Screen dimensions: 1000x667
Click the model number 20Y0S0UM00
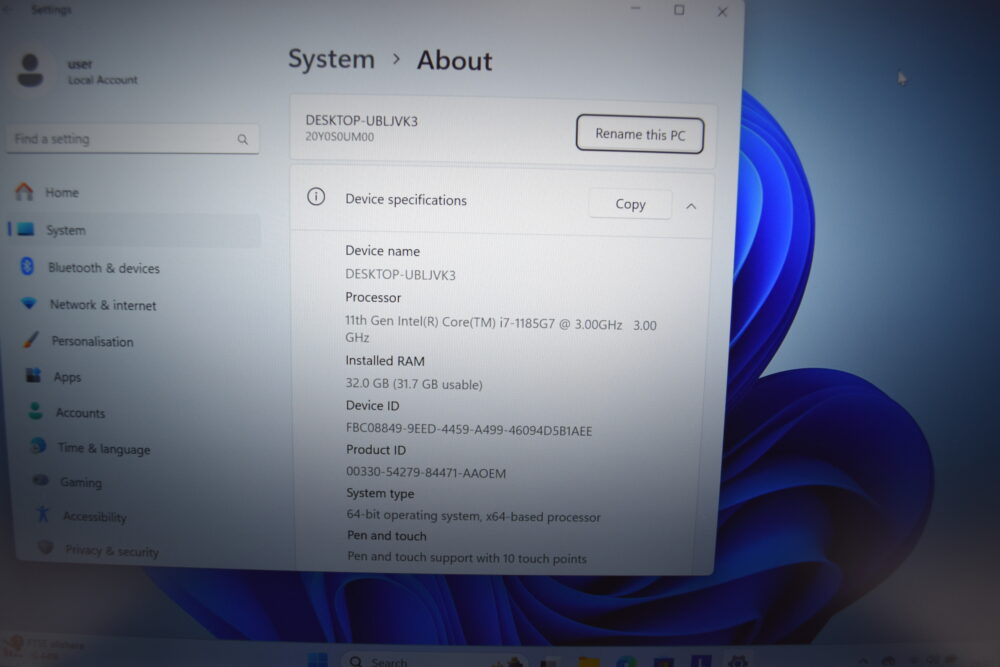pos(339,136)
